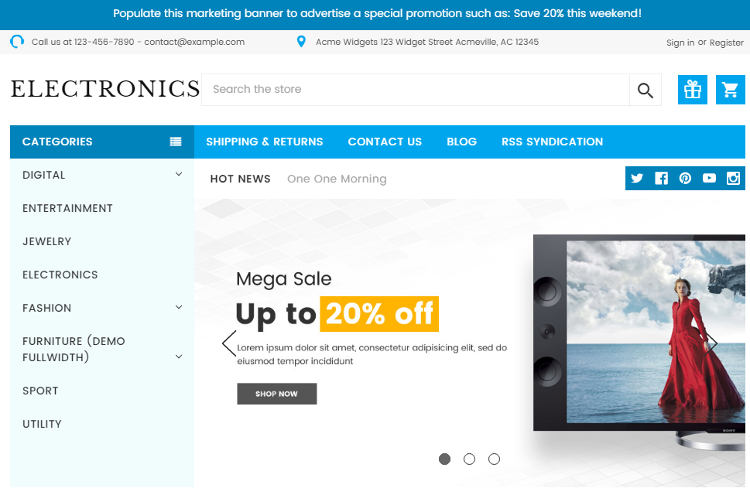Click the Sign in link
This screenshot has height=495, width=750.
pos(680,42)
